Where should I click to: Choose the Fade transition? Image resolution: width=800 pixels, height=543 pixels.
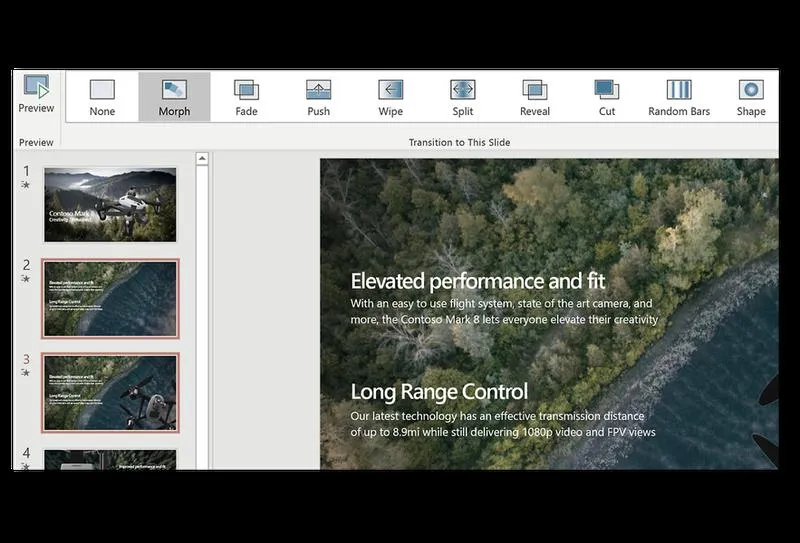tap(246, 97)
